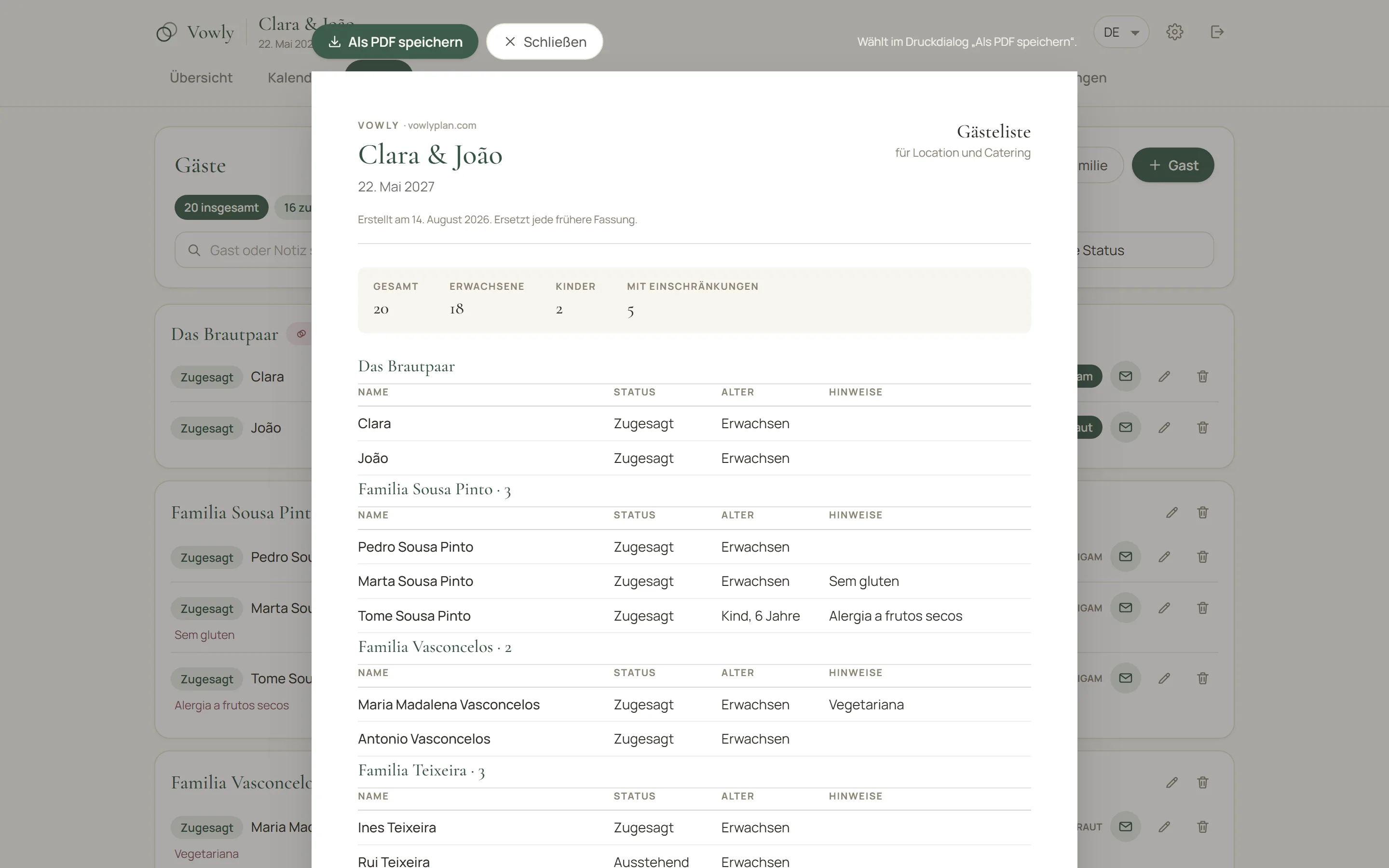Click the mail icon for Pedro Sousa Pinto

point(1125,556)
